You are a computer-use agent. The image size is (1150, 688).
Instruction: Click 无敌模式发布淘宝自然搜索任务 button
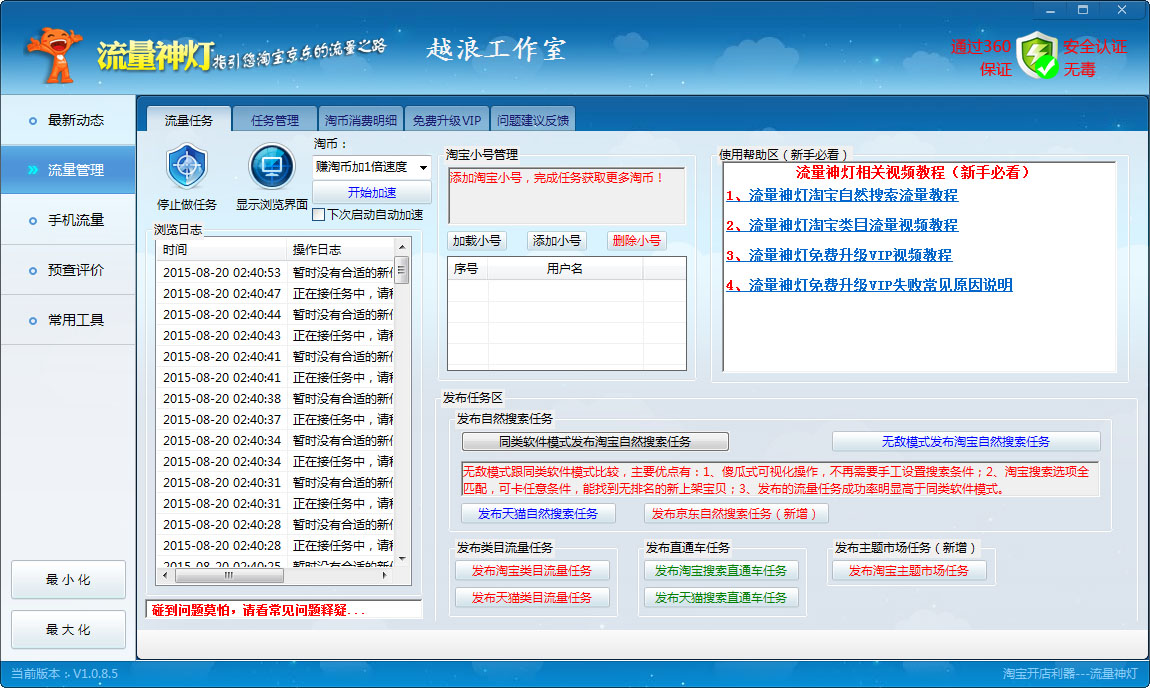966,442
